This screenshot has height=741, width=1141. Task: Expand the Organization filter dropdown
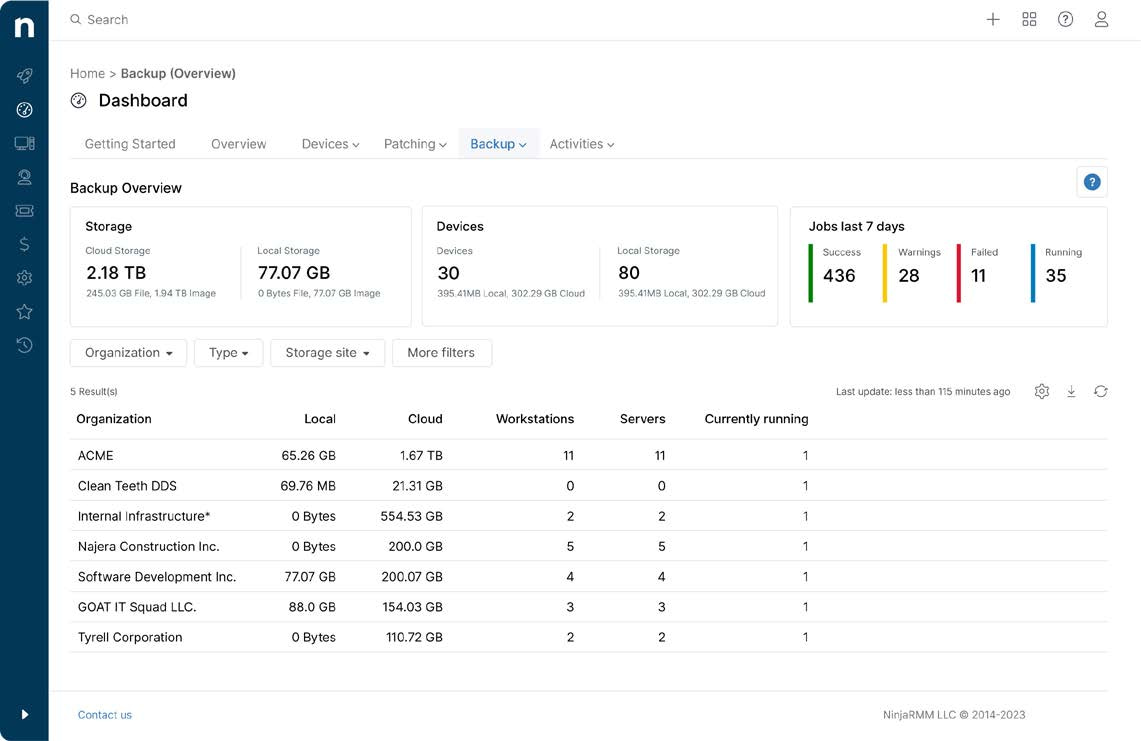(x=128, y=353)
